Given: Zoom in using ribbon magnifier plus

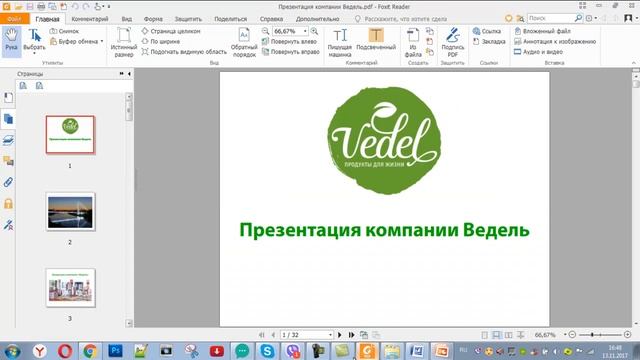Looking at the screenshot, I should tap(314, 31).
